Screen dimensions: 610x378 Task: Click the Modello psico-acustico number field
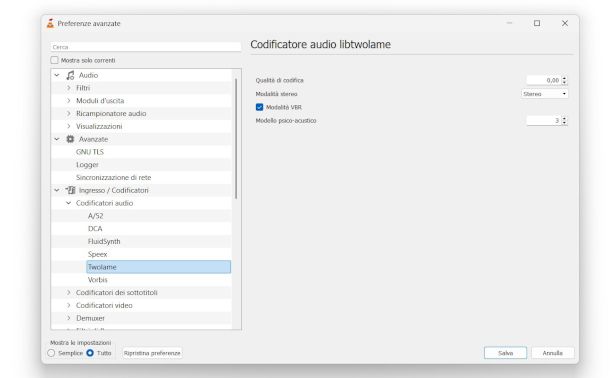click(x=543, y=121)
